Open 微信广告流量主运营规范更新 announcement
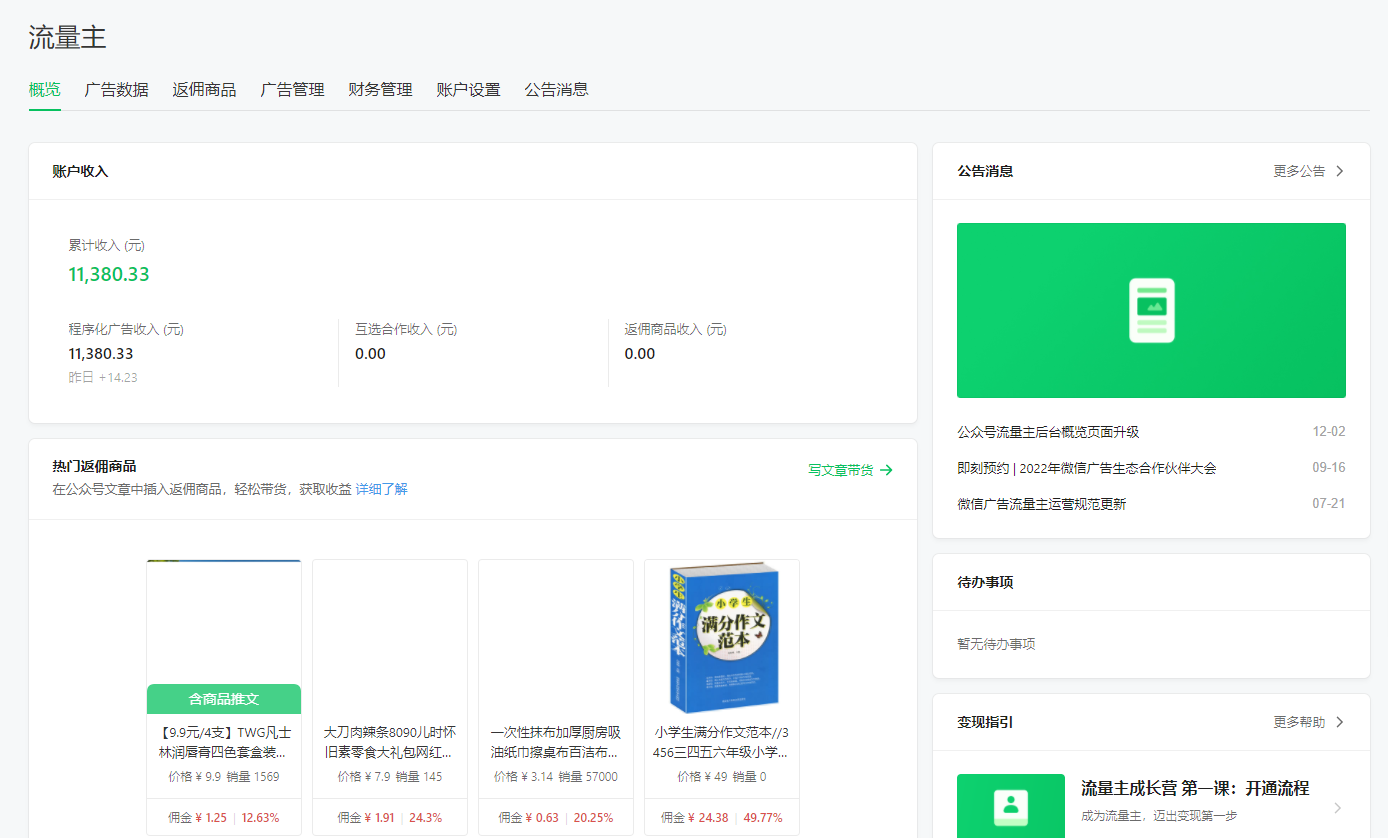 [1041, 504]
